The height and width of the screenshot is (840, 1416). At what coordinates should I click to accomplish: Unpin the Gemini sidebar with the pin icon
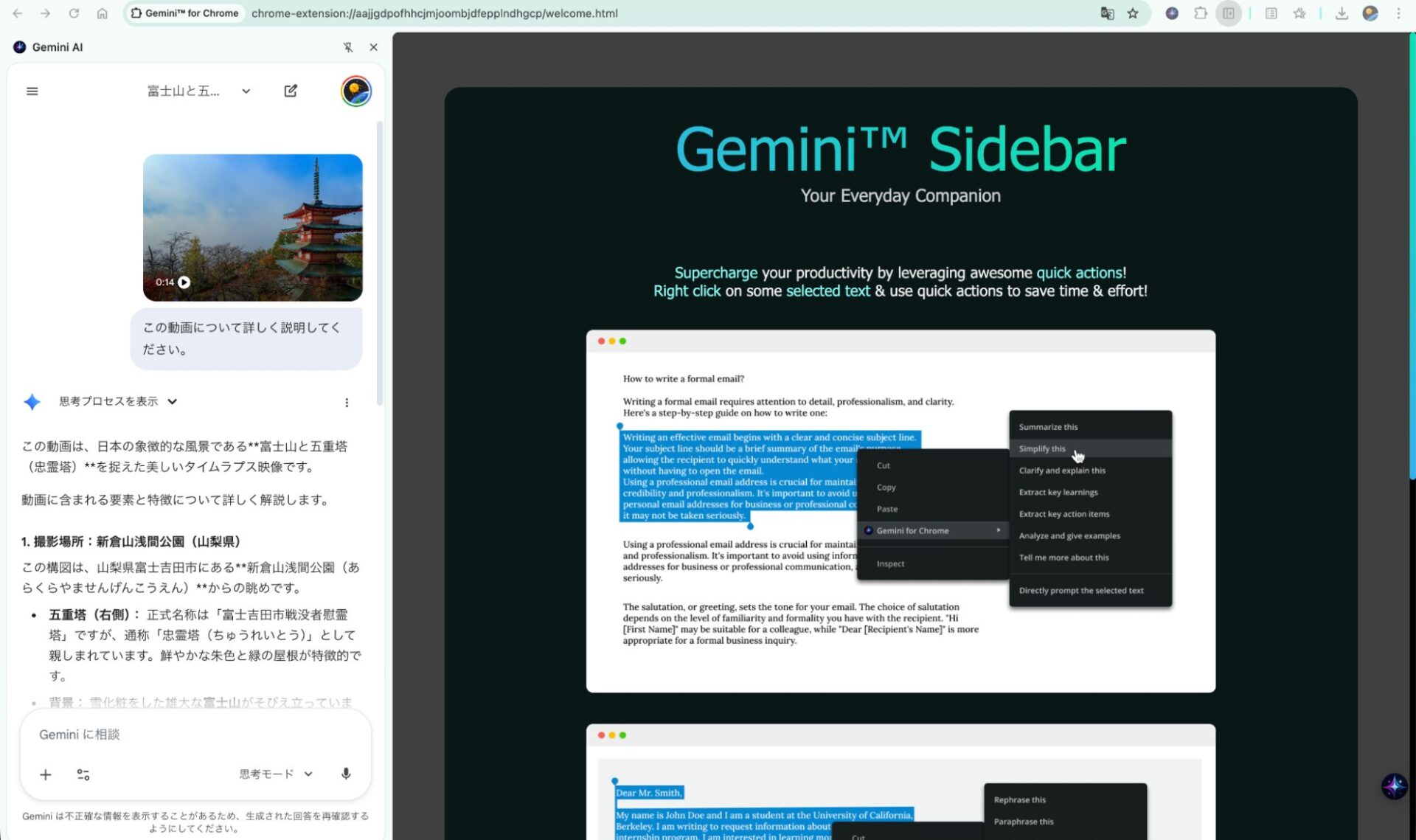click(x=347, y=46)
